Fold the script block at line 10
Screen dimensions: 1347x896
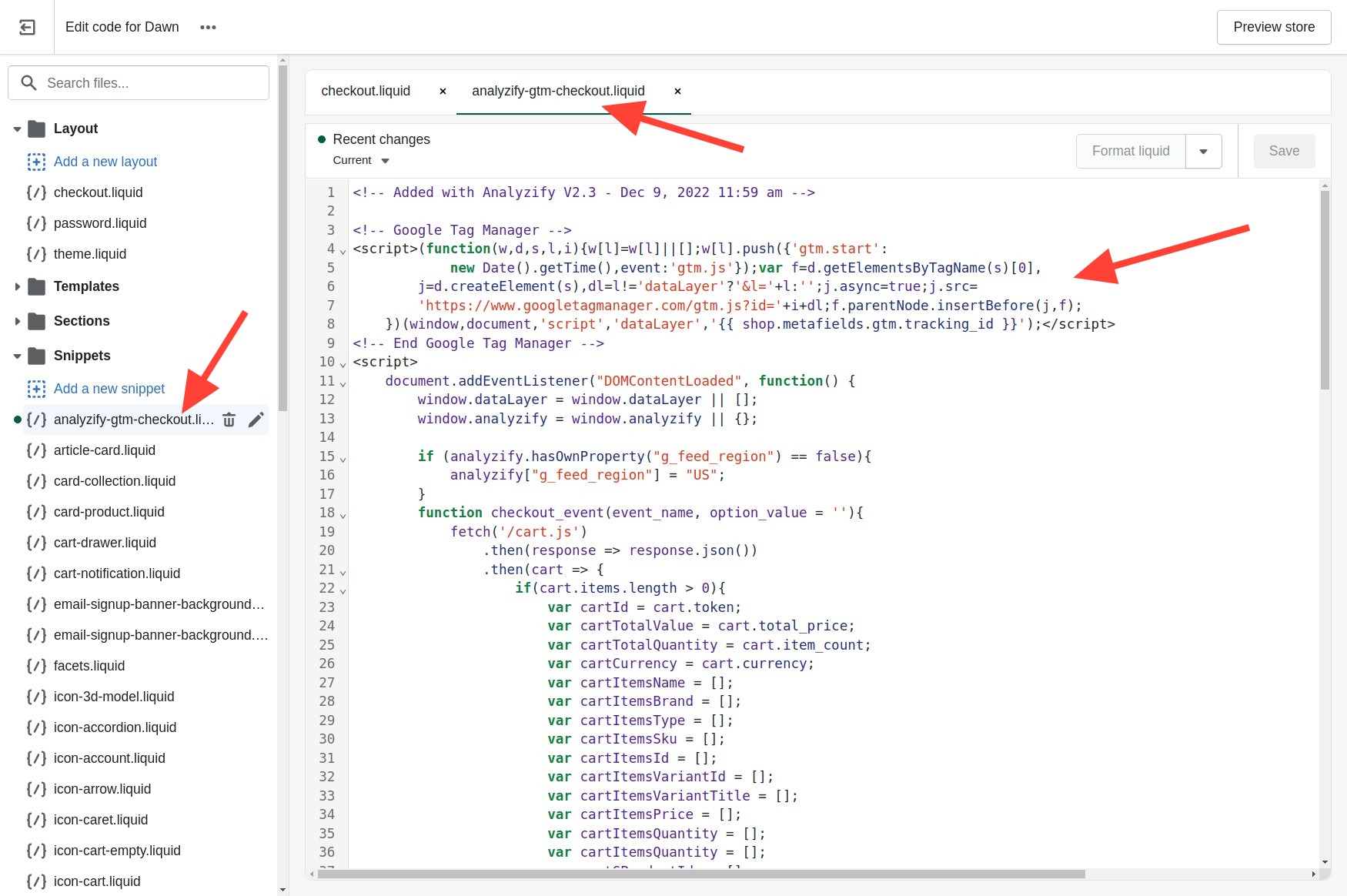click(342, 363)
